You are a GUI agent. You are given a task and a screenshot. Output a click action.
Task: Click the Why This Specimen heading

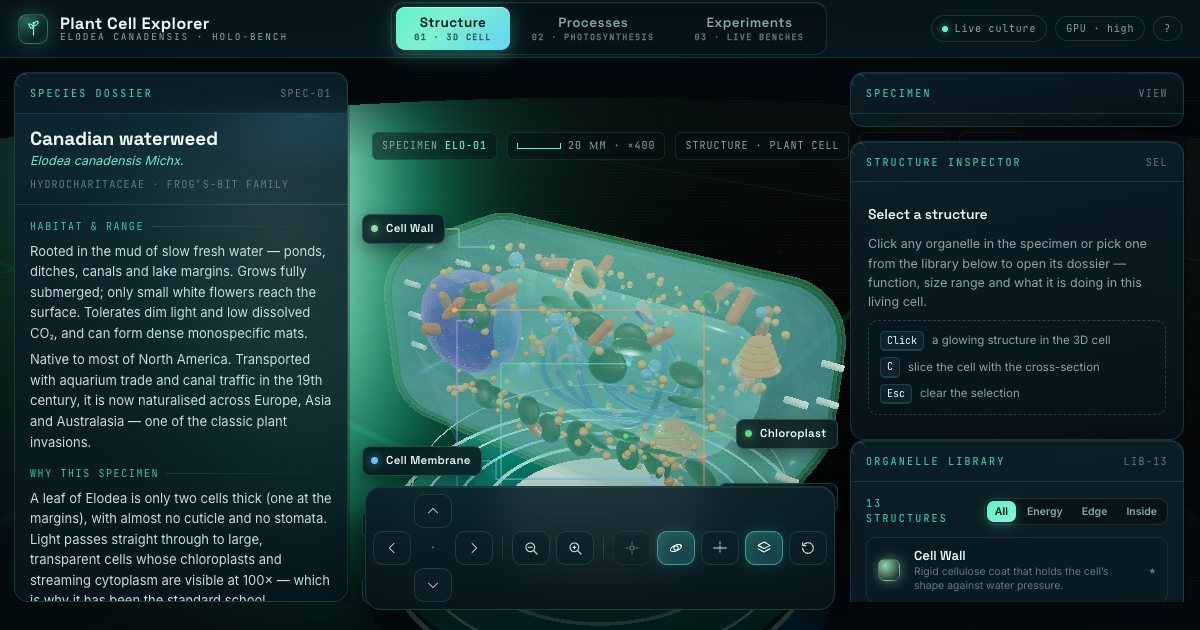[x=94, y=473]
